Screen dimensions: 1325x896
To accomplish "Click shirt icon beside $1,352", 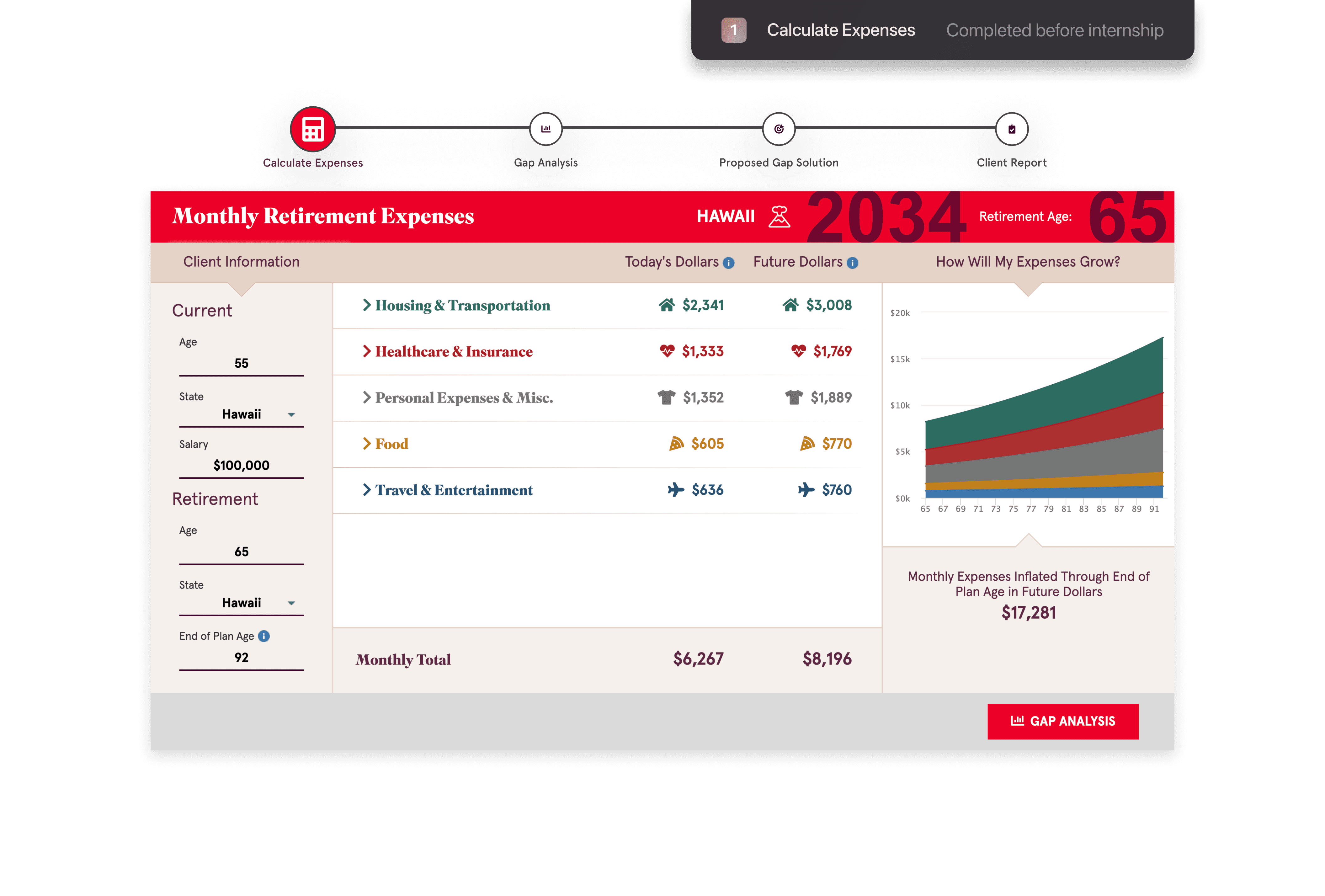I will click(666, 397).
